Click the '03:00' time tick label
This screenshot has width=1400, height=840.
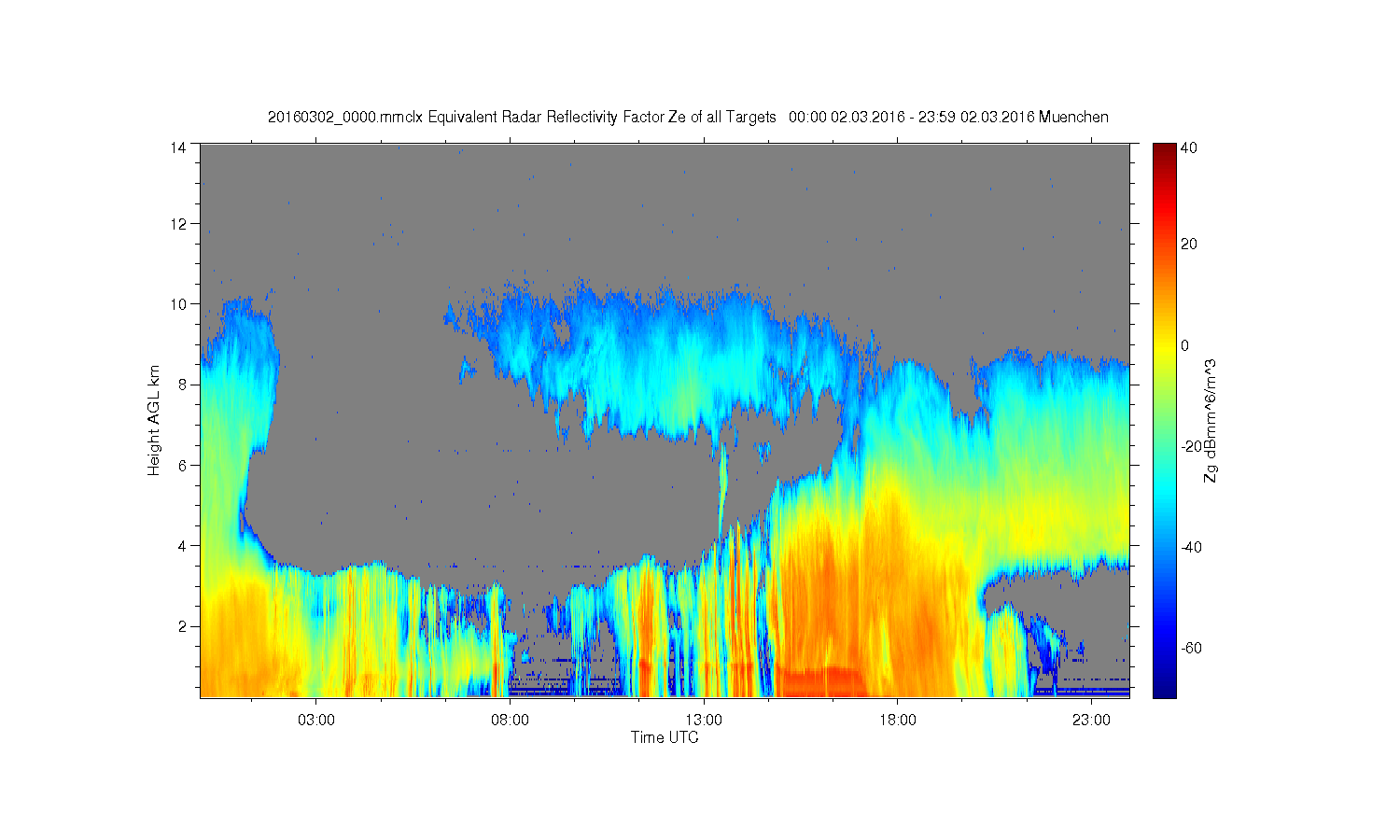click(x=316, y=720)
